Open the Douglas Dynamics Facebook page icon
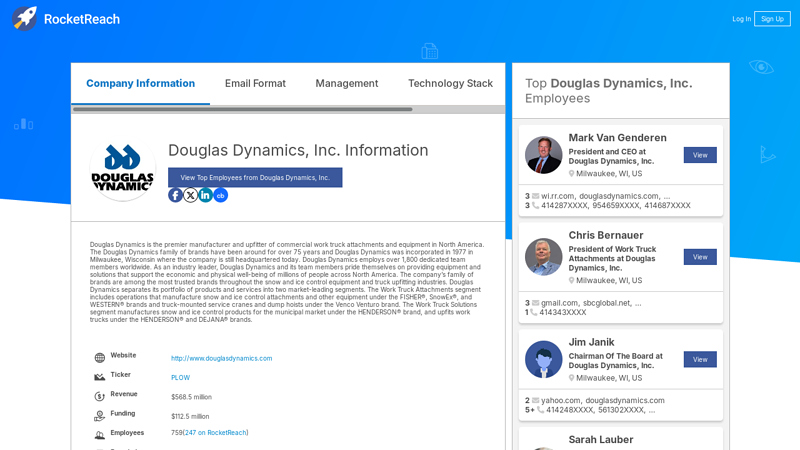Viewport: 800px width, 450px height. pyautogui.click(x=175, y=195)
